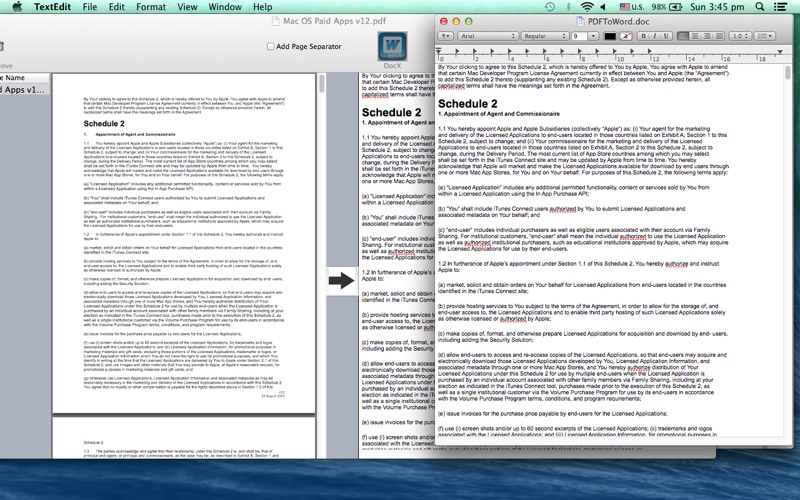Open the Format menu
800x500 pixels.
[x=151, y=7]
